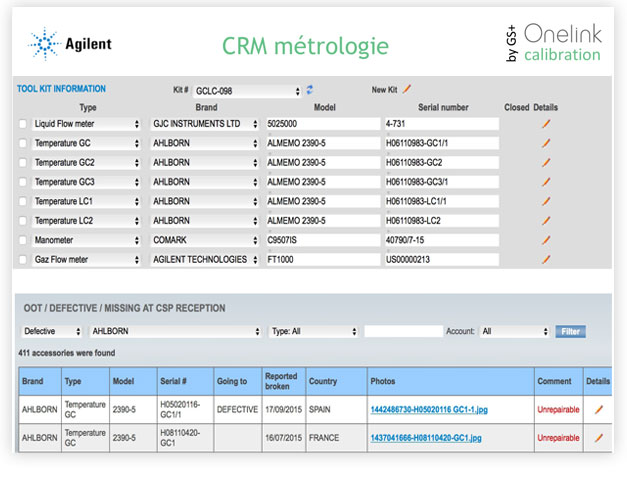Tick the Temperature LC2 checkbox

click(x=23, y=221)
